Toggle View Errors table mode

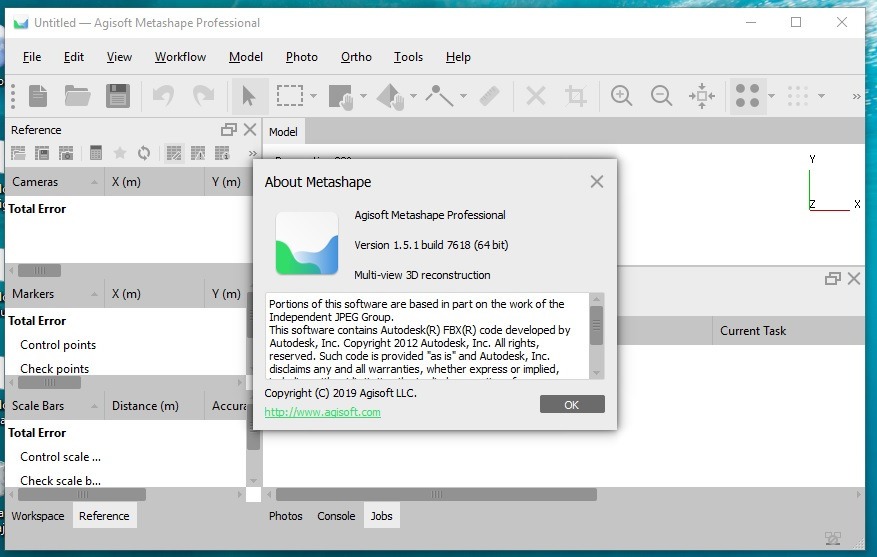click(x=198, y=153)
